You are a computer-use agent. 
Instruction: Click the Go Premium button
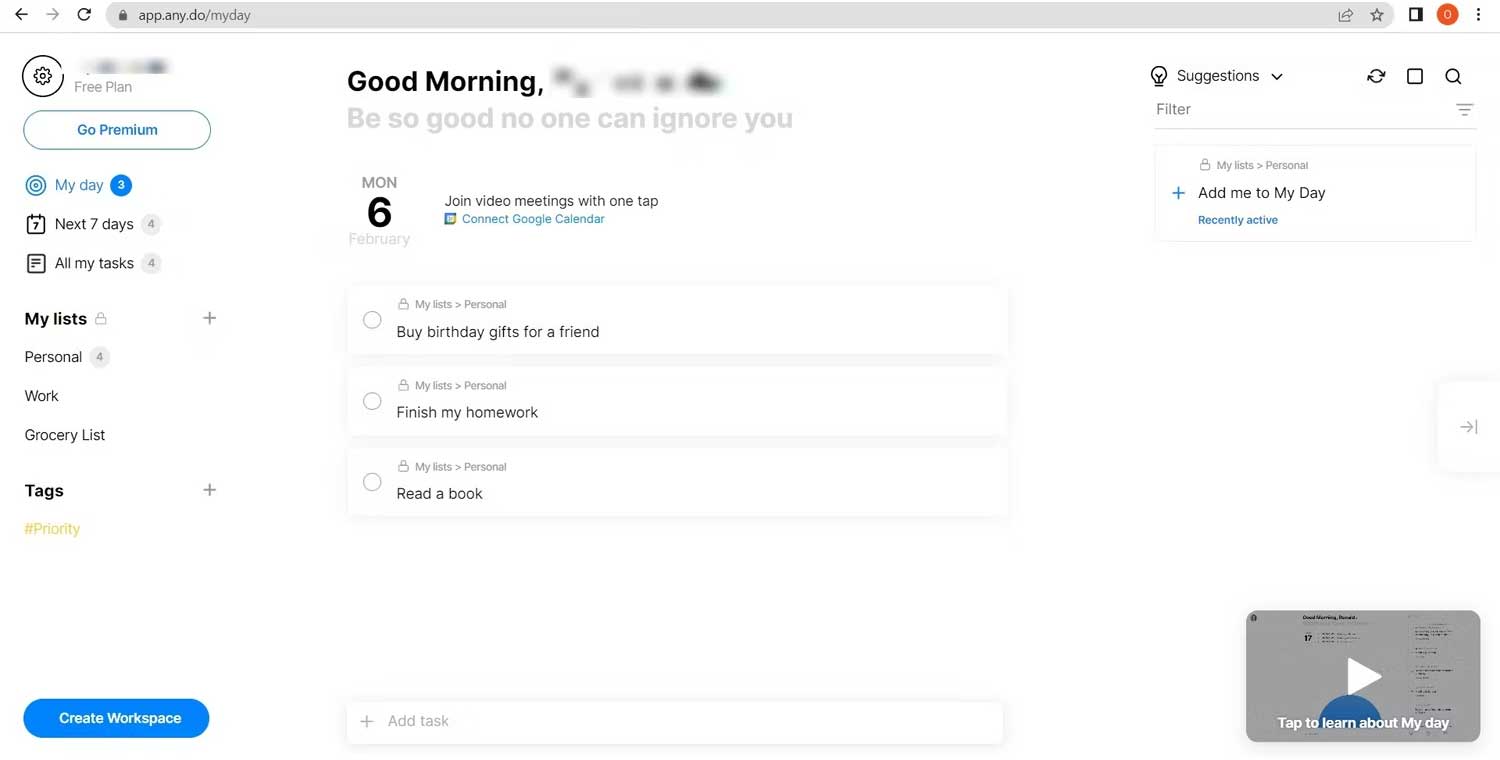tap(117, 130)
